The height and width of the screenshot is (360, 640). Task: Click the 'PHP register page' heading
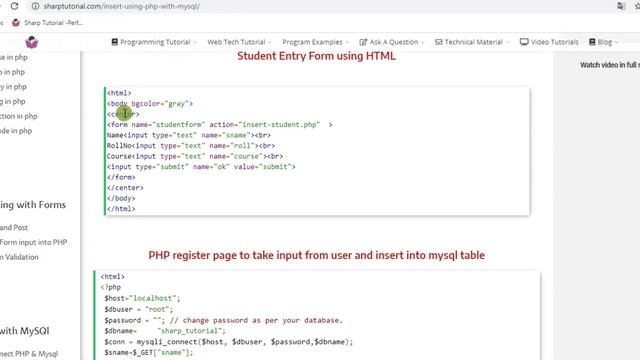click(x=316, y=255)
